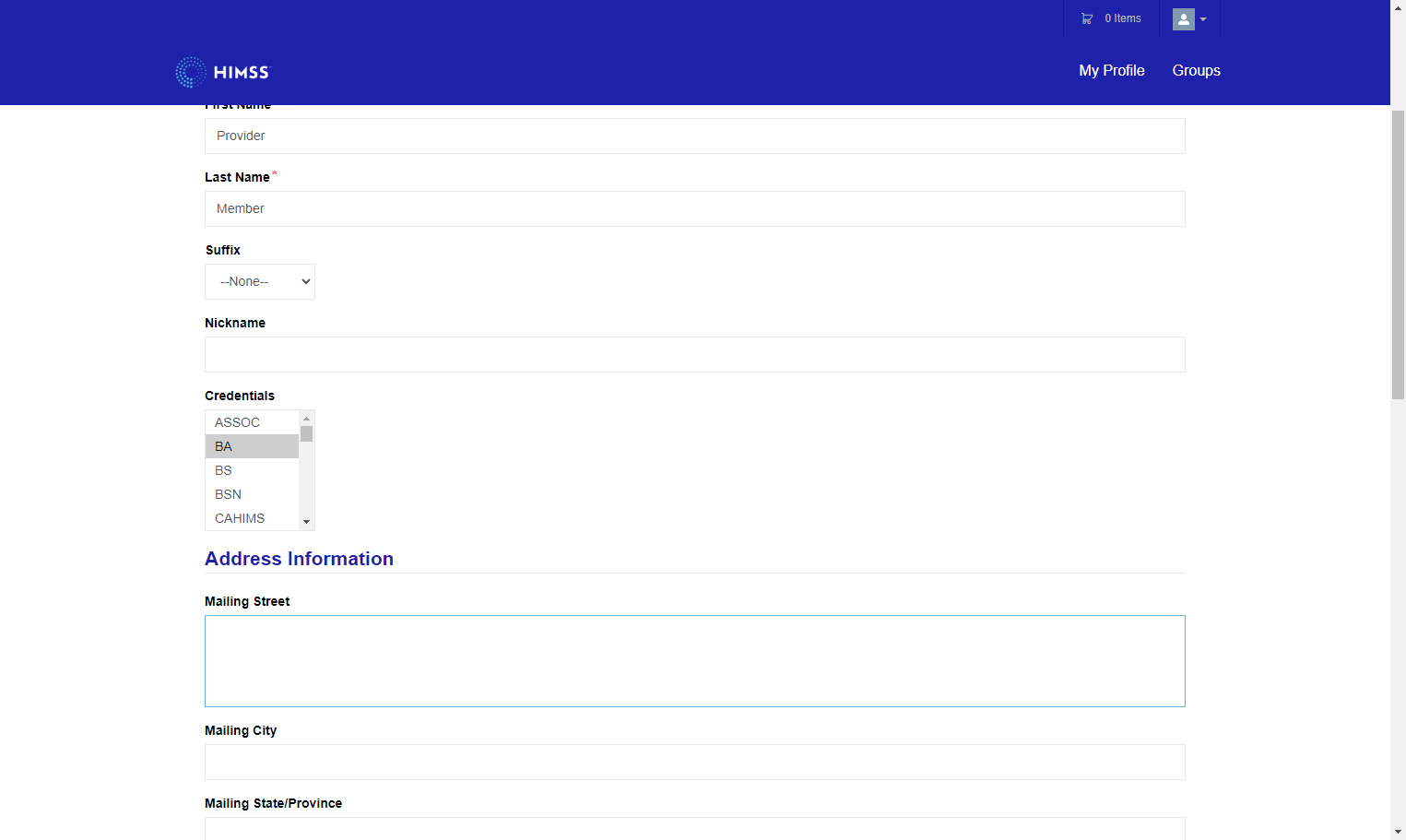
Task: Open the user account avatar menu
Action: (x=1189, y=19)
